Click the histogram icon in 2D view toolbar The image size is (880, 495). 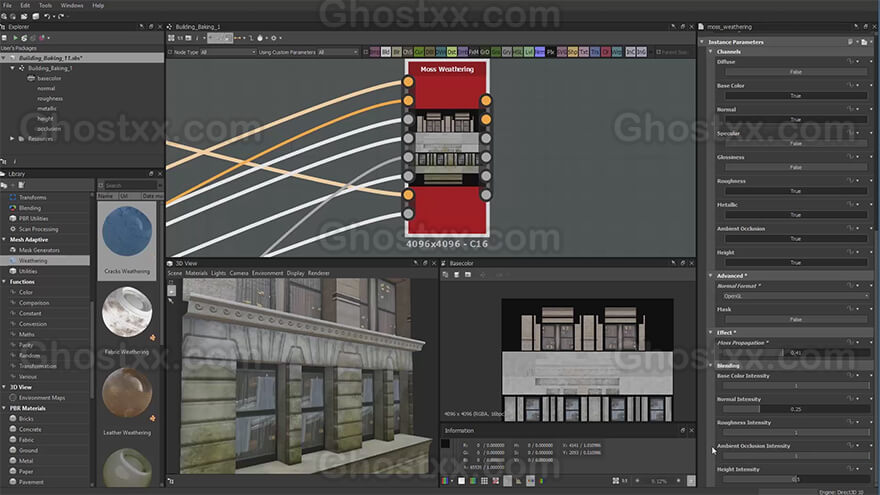click(519, 481)
